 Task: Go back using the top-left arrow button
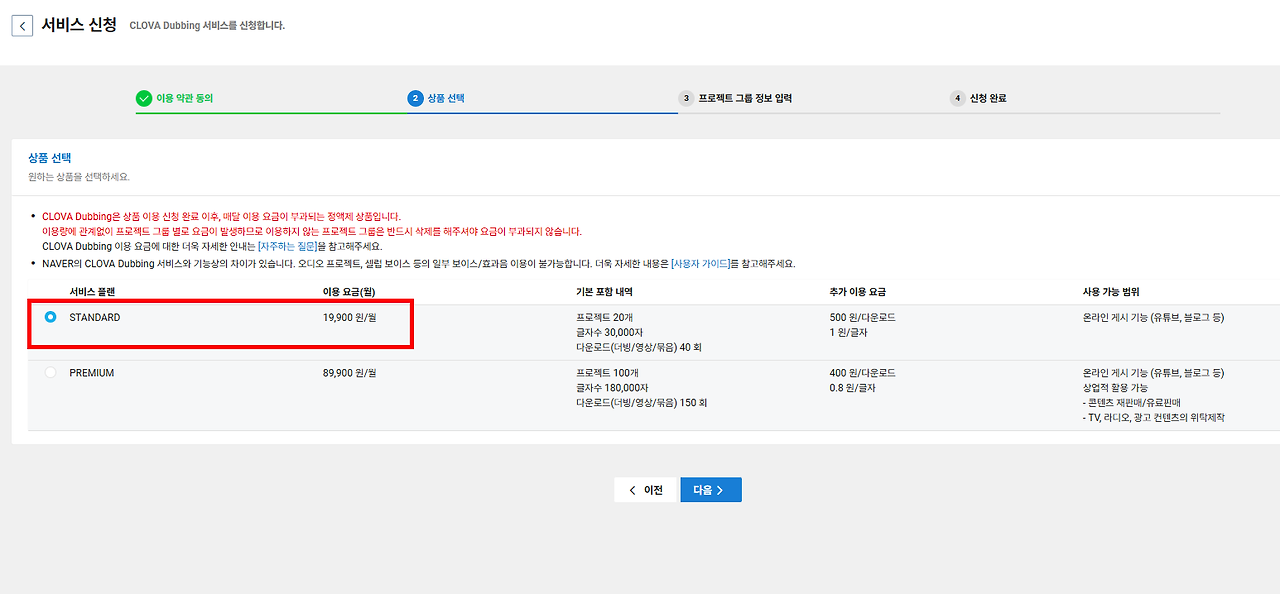[x=22, y=25]
